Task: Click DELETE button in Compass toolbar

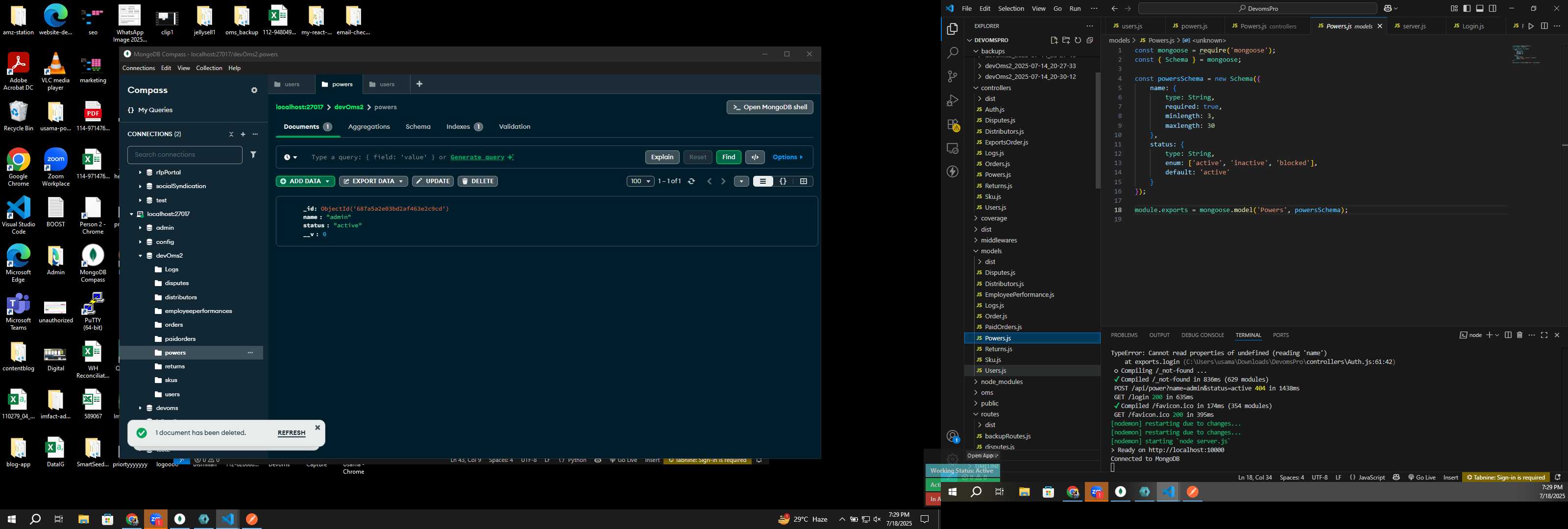Action: pos(478,181)
